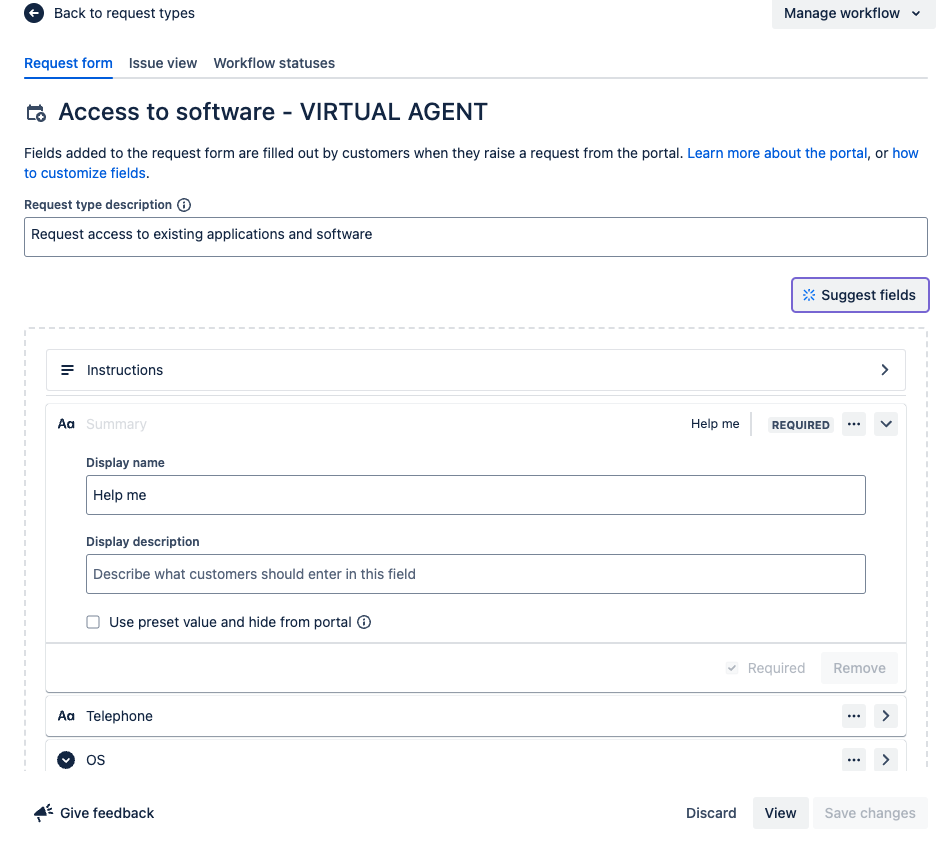
Task: Toggle the Required checkbox for Summary
Action: (732, 667)
